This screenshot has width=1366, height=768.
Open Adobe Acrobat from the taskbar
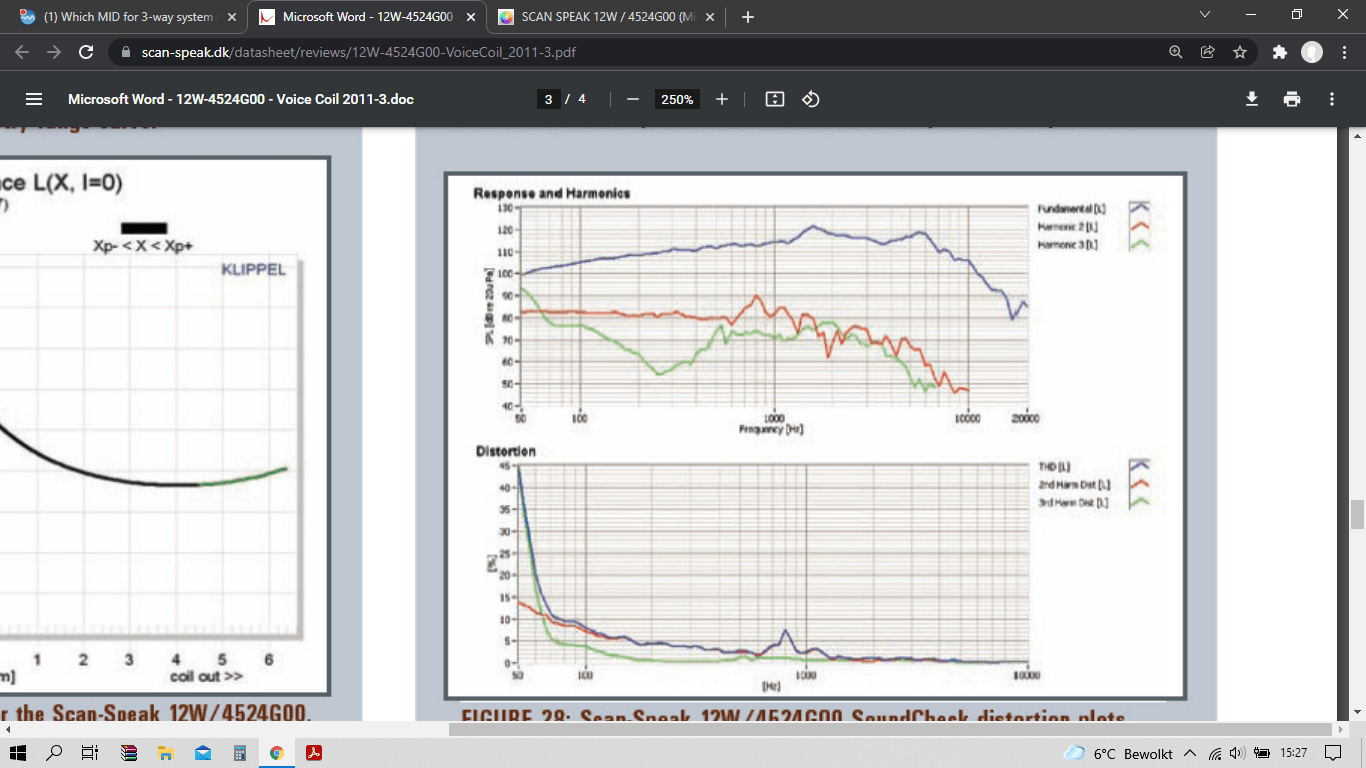click(x=313, y=753)
